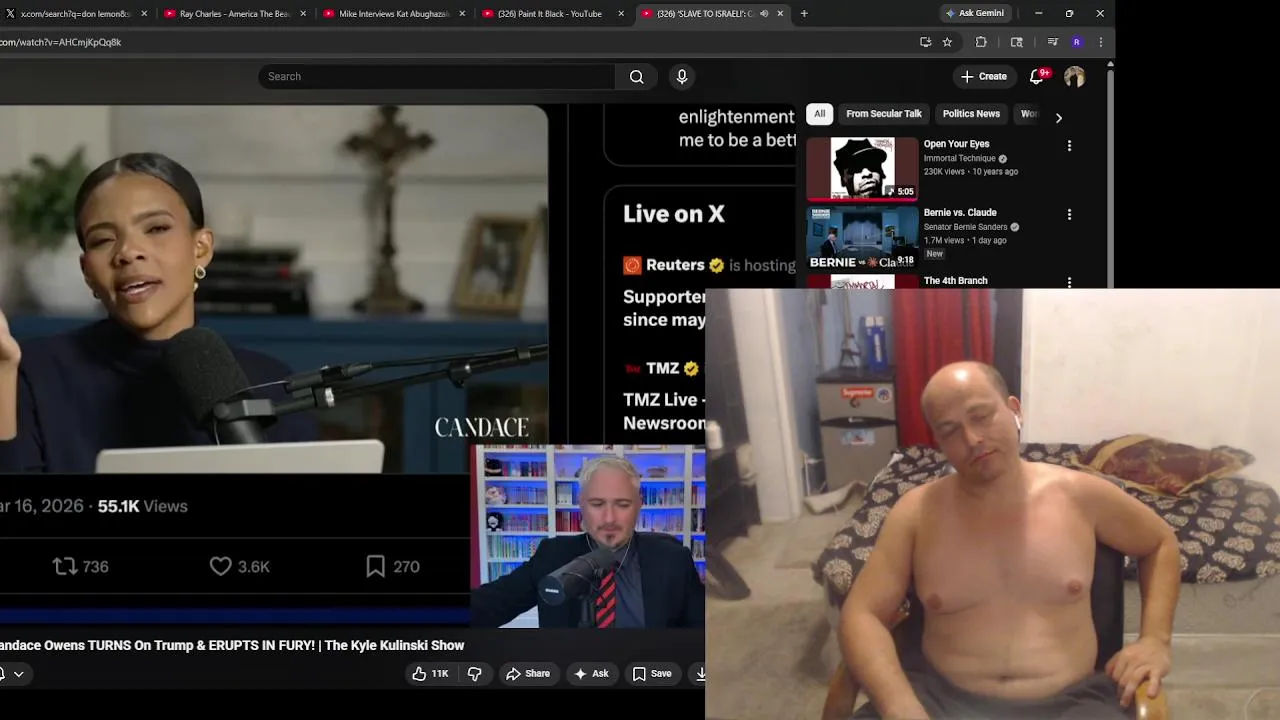Open the Bernie vs. Claude video thumbnail
The image size is (1280, 720).
[862, 238]
